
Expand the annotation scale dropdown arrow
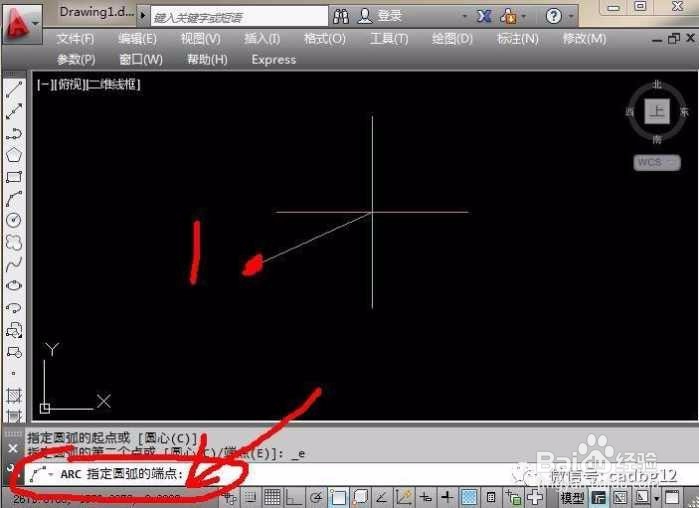pos(656,498)
